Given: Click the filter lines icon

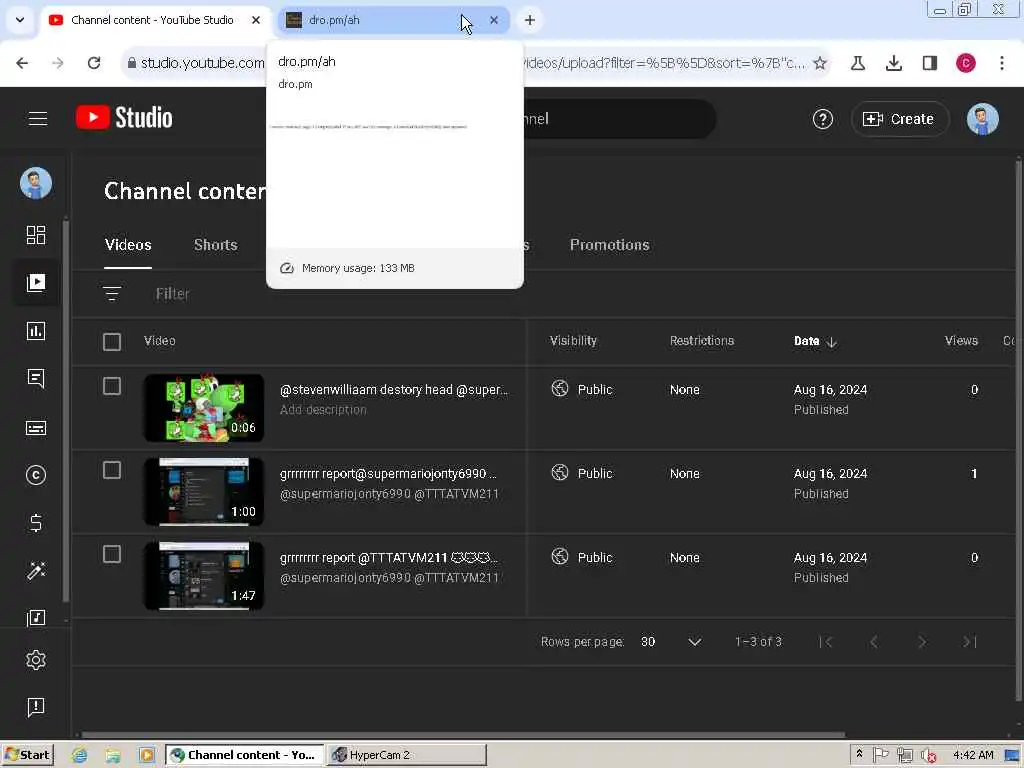Looking at the screenshot, I should [x=112, y=294].
